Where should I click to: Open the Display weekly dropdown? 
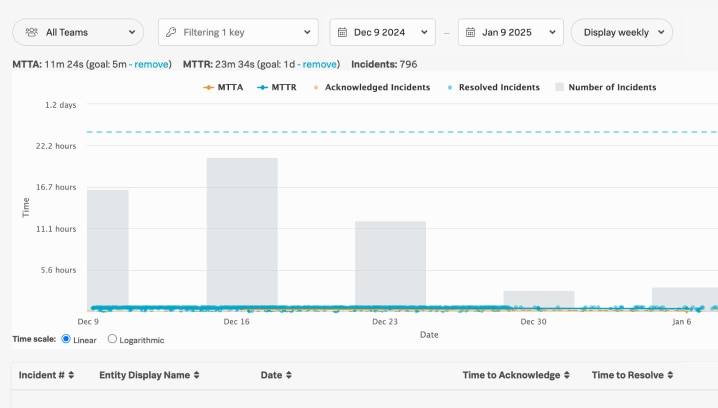[622, 32]
